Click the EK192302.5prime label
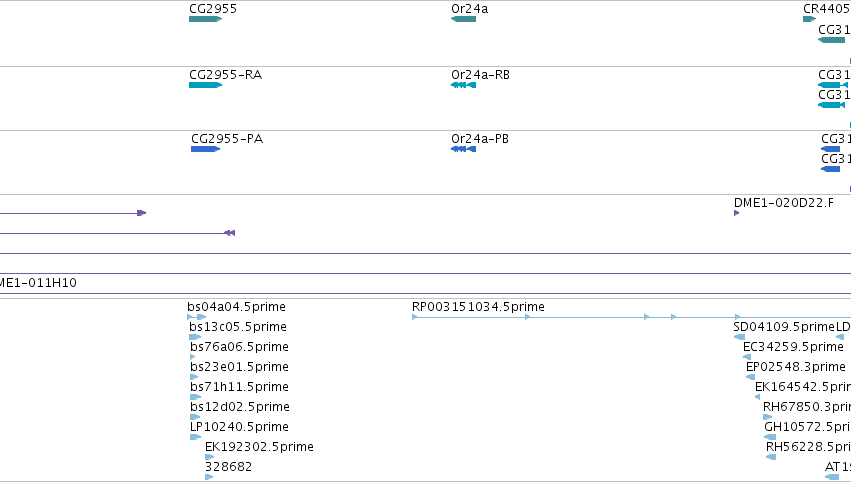851x482 pixels. [259, 447]
